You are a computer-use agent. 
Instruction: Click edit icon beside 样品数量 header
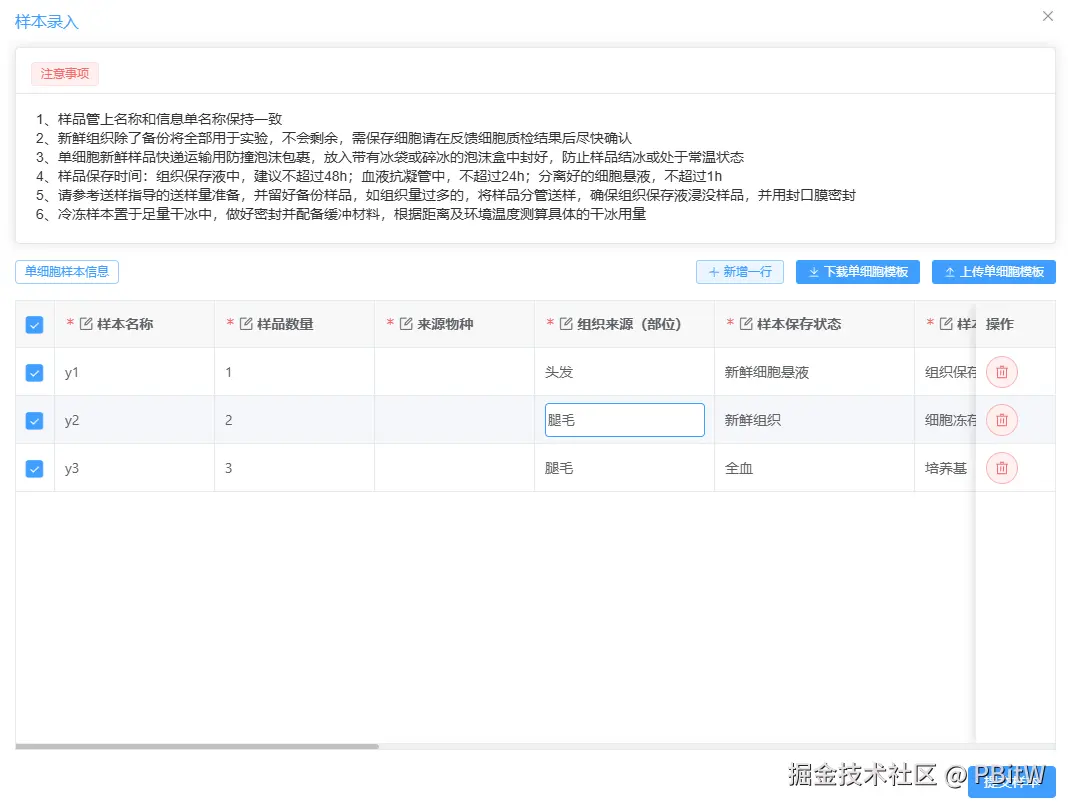coord(246,323)
